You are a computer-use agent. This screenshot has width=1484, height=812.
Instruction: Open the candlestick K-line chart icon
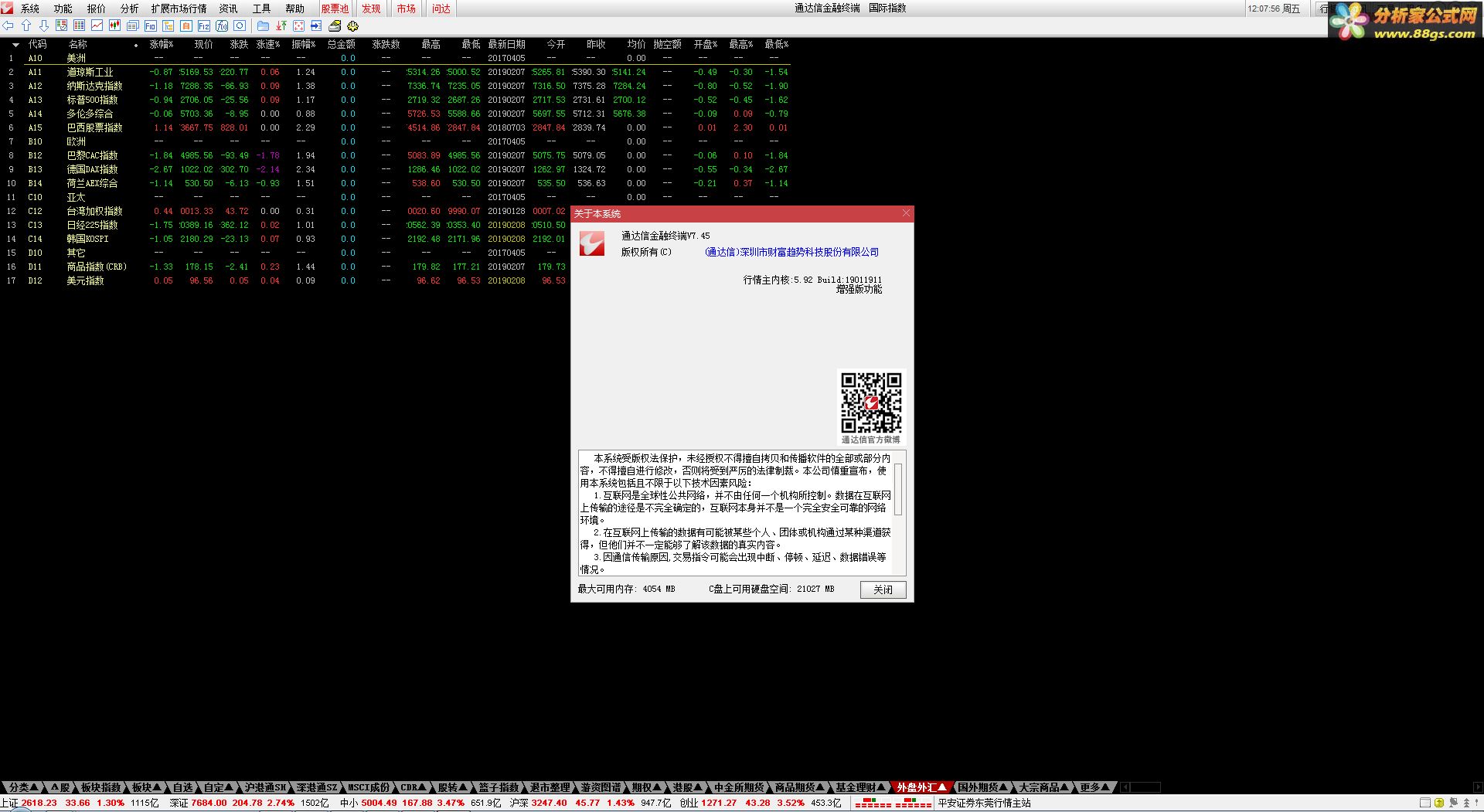tap(115, 25)
